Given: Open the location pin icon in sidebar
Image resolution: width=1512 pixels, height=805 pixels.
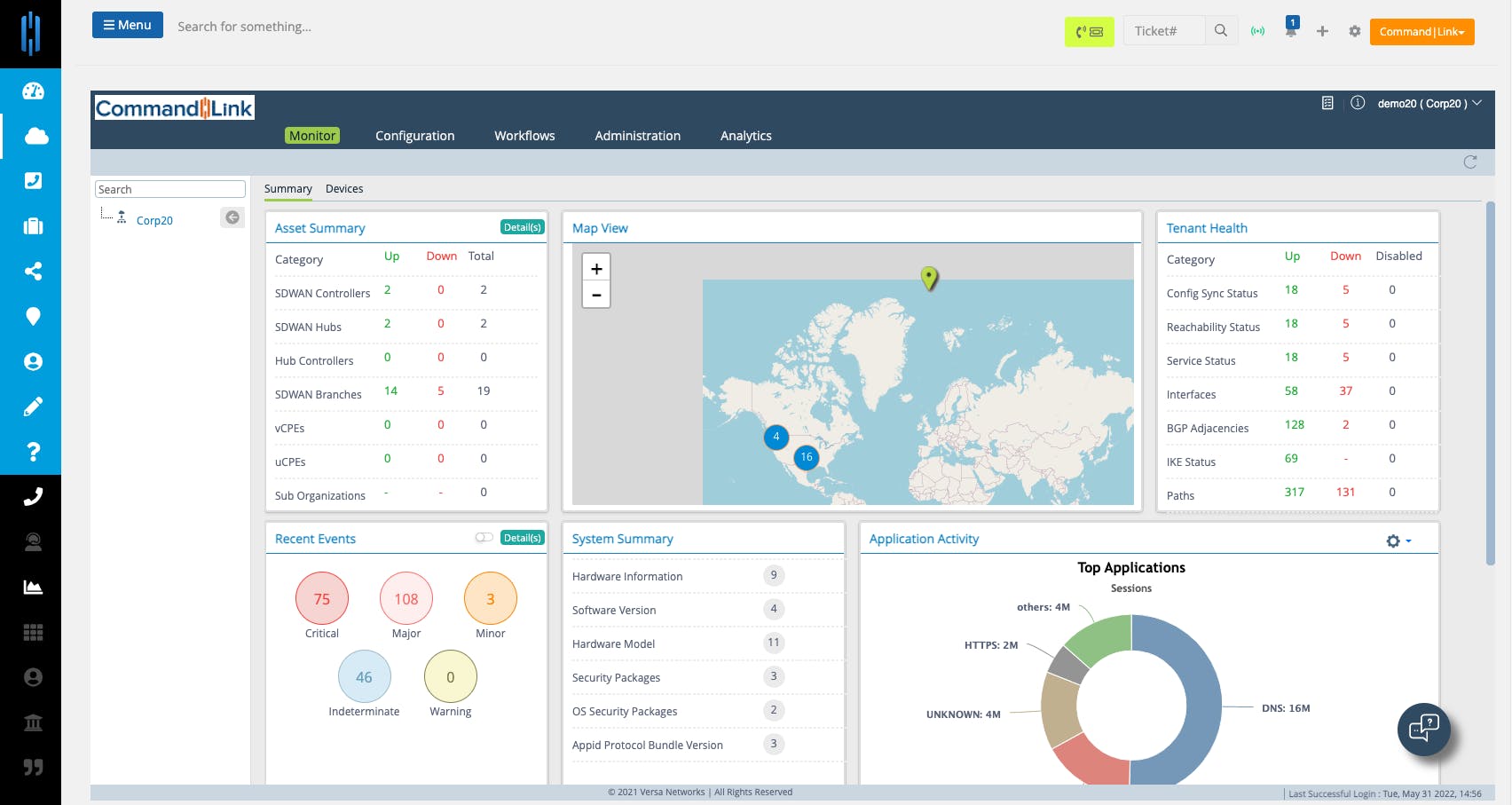Looking at the screenshot, I should click(x=33, y=316).
